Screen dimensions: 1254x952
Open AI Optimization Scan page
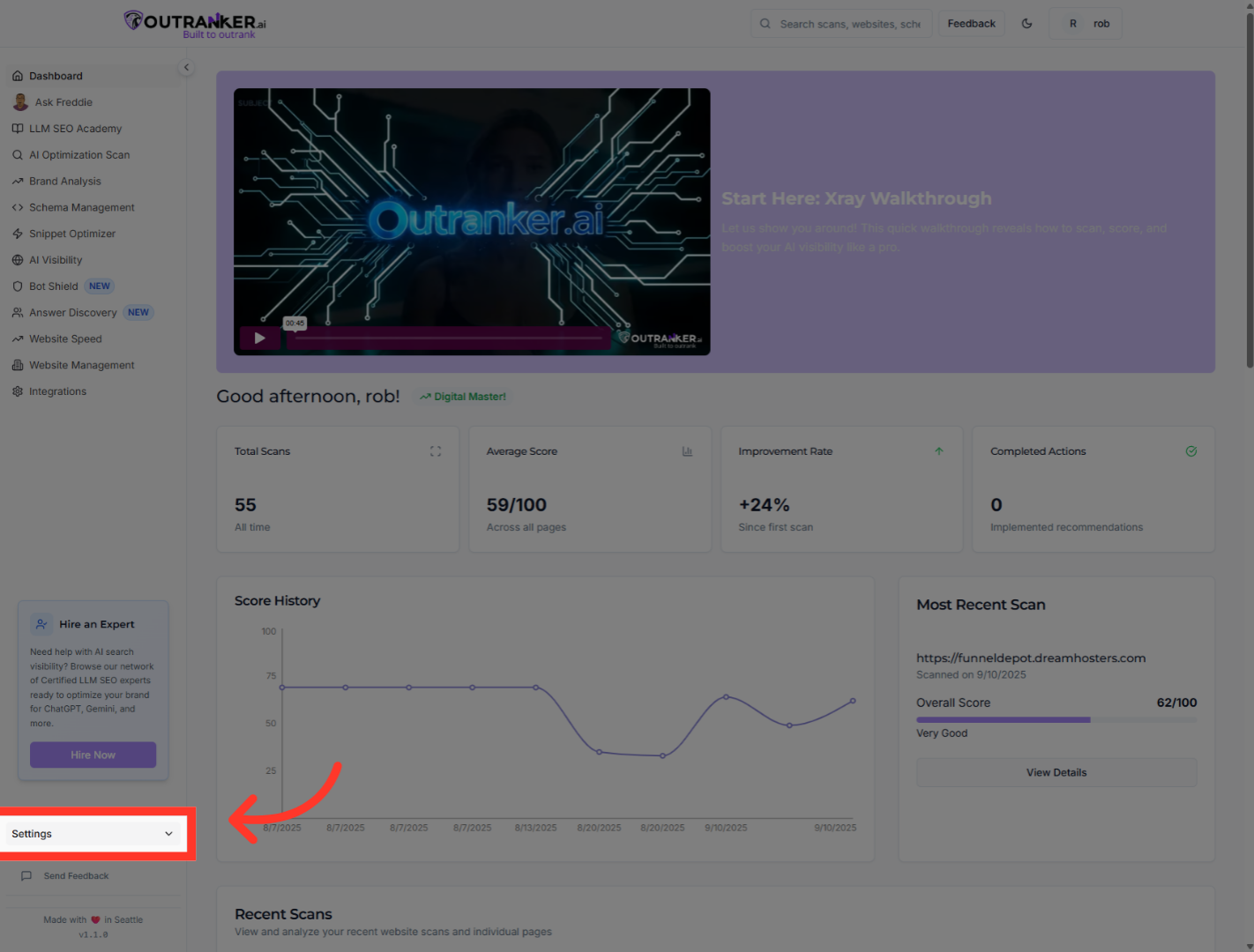coord(93,155)
